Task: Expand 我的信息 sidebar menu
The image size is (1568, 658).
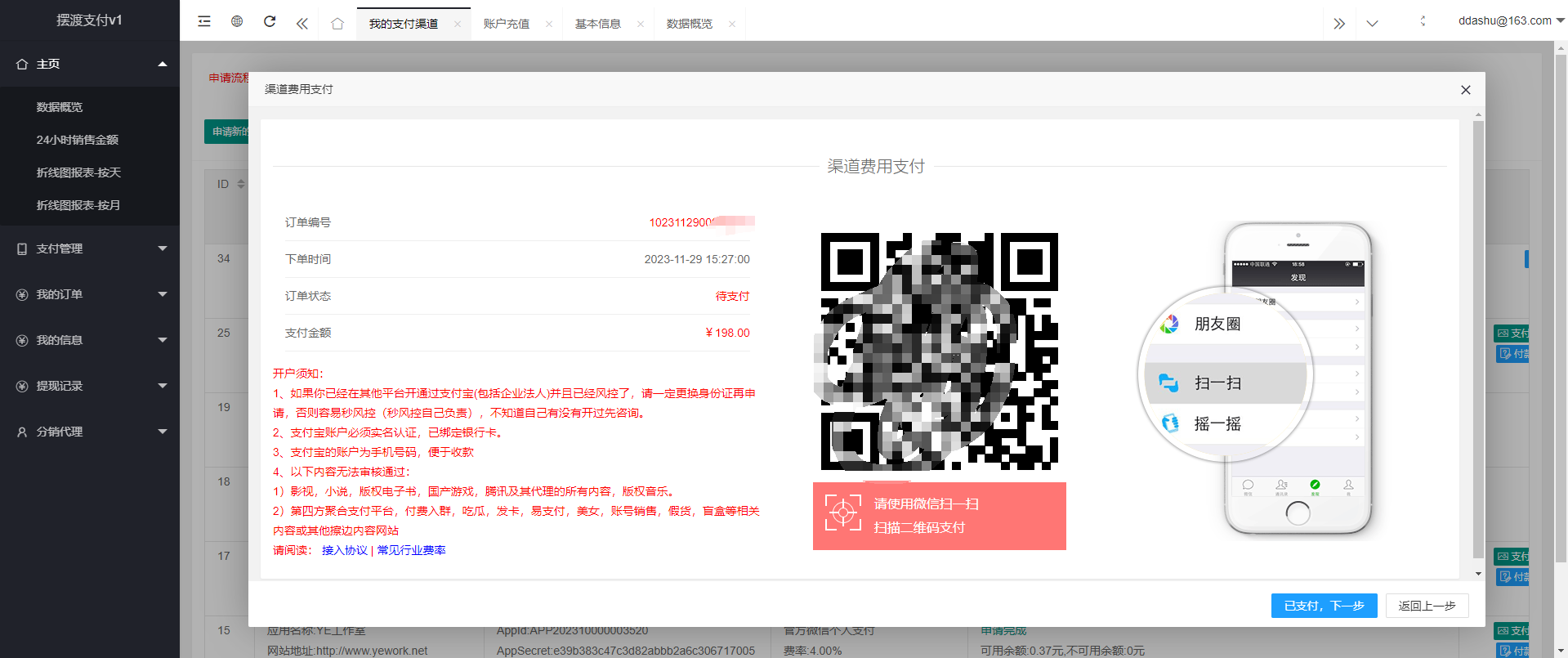Action: (90, 340)
